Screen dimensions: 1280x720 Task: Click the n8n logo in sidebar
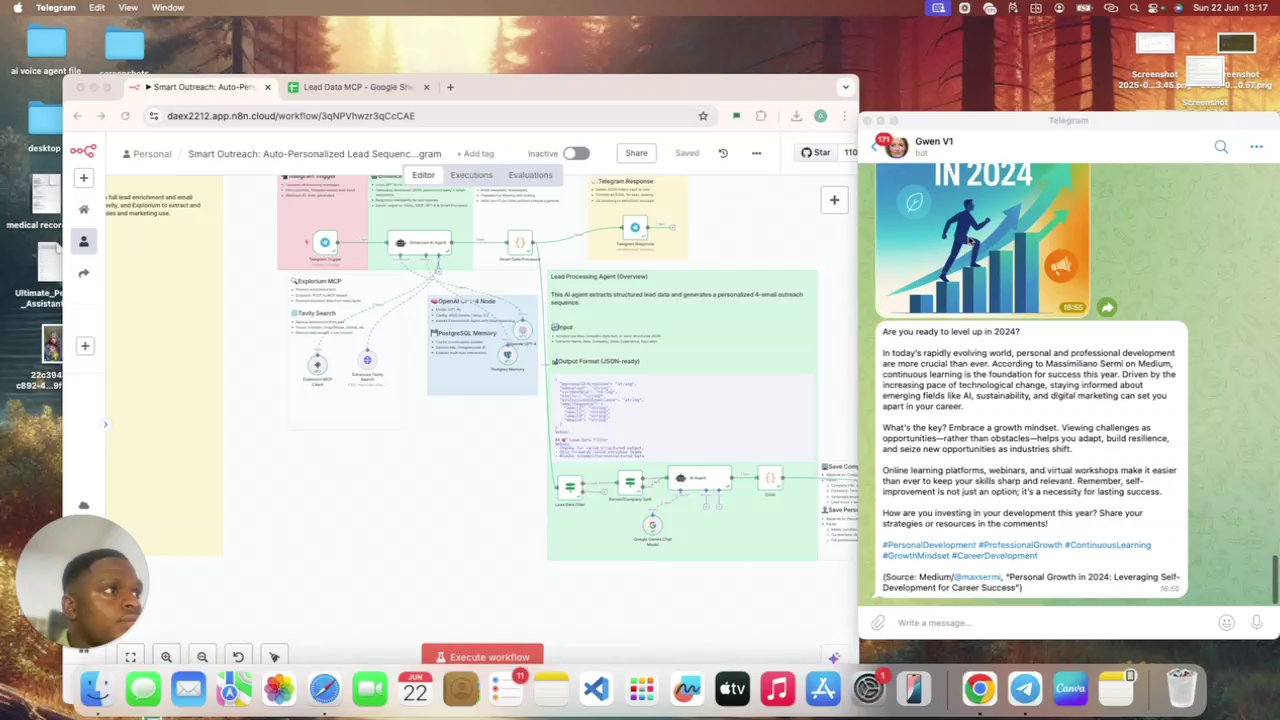(x=83, y=151)
